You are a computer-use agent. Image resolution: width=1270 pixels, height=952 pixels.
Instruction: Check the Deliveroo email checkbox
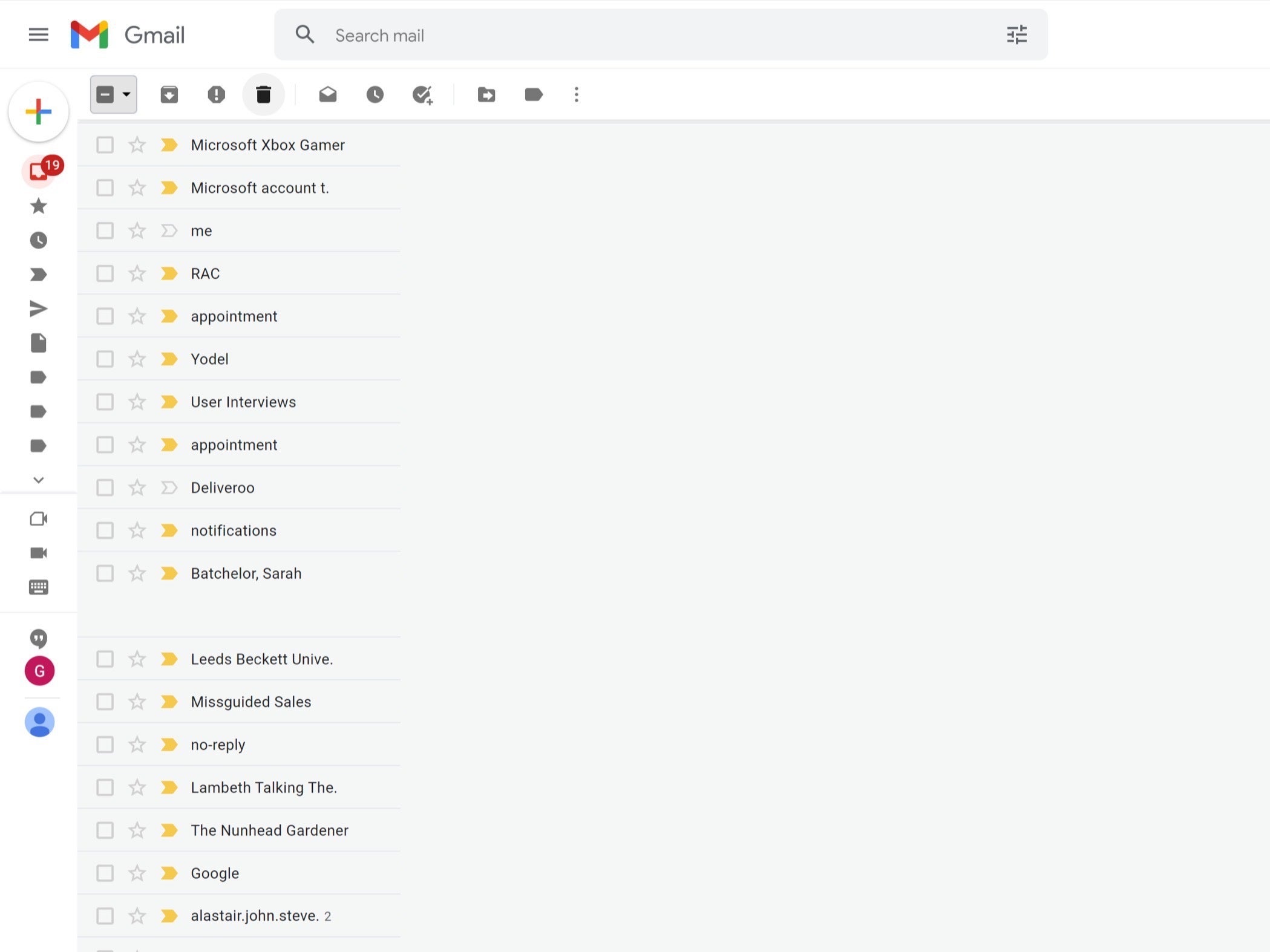(105, 488)
